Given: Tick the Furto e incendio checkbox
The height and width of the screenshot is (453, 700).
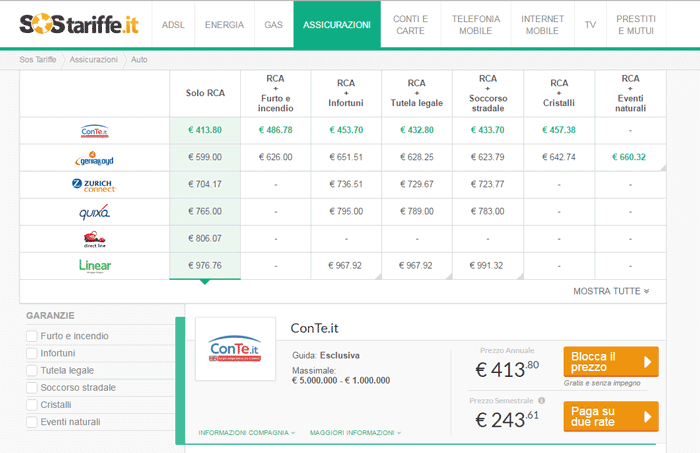Looking at the screenshot, I should (x=32, y=336).
